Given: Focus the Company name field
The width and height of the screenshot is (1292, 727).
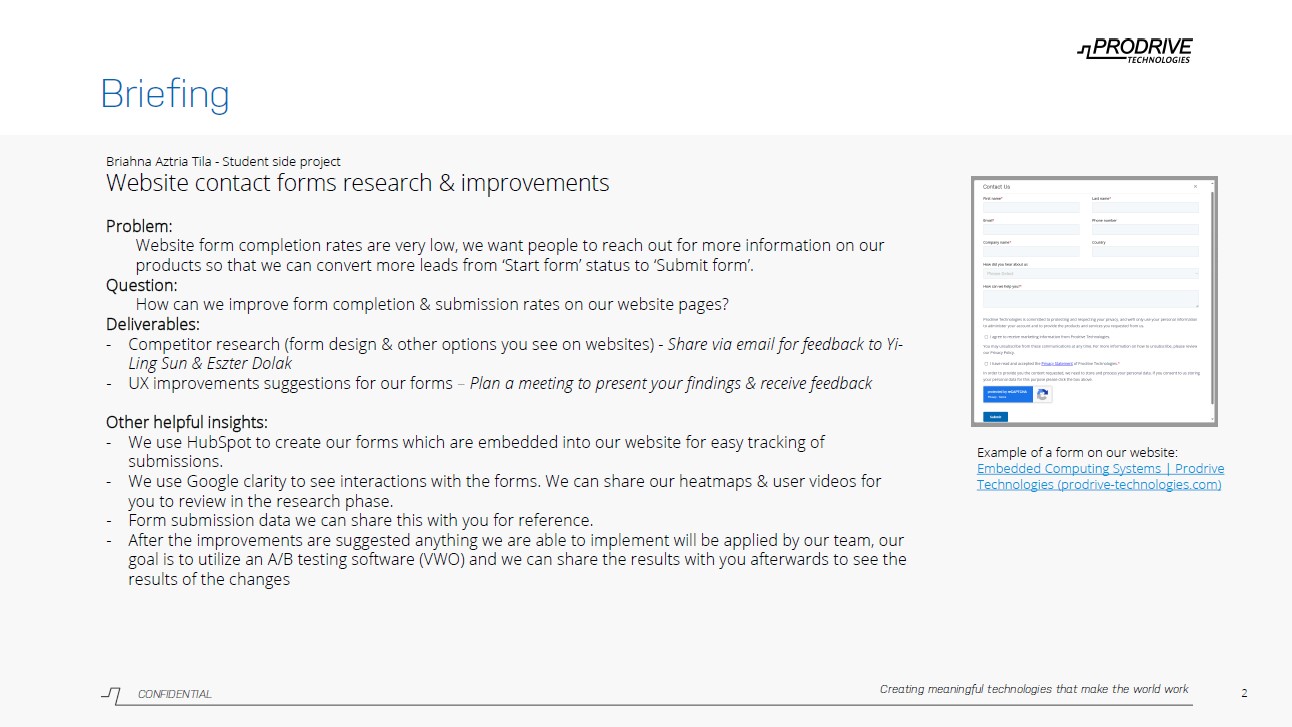Looking at the screenshot, I should point(1031,252).
